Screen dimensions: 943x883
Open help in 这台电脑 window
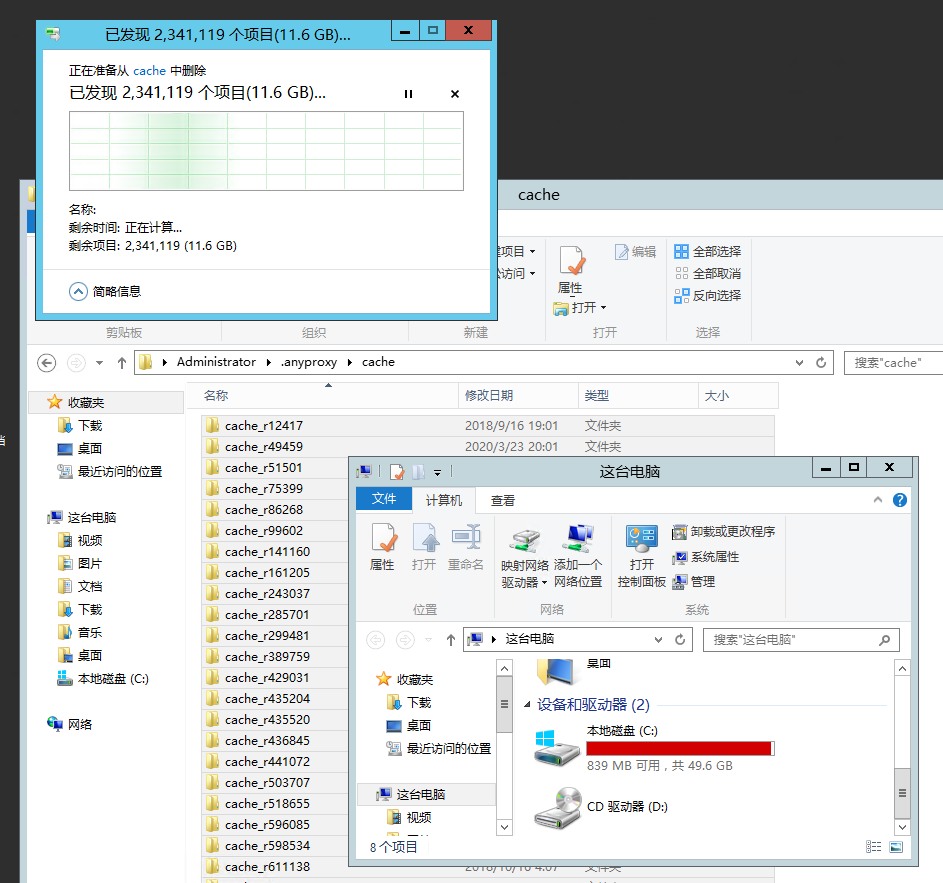pyautogui.click(x=900, y=500)
